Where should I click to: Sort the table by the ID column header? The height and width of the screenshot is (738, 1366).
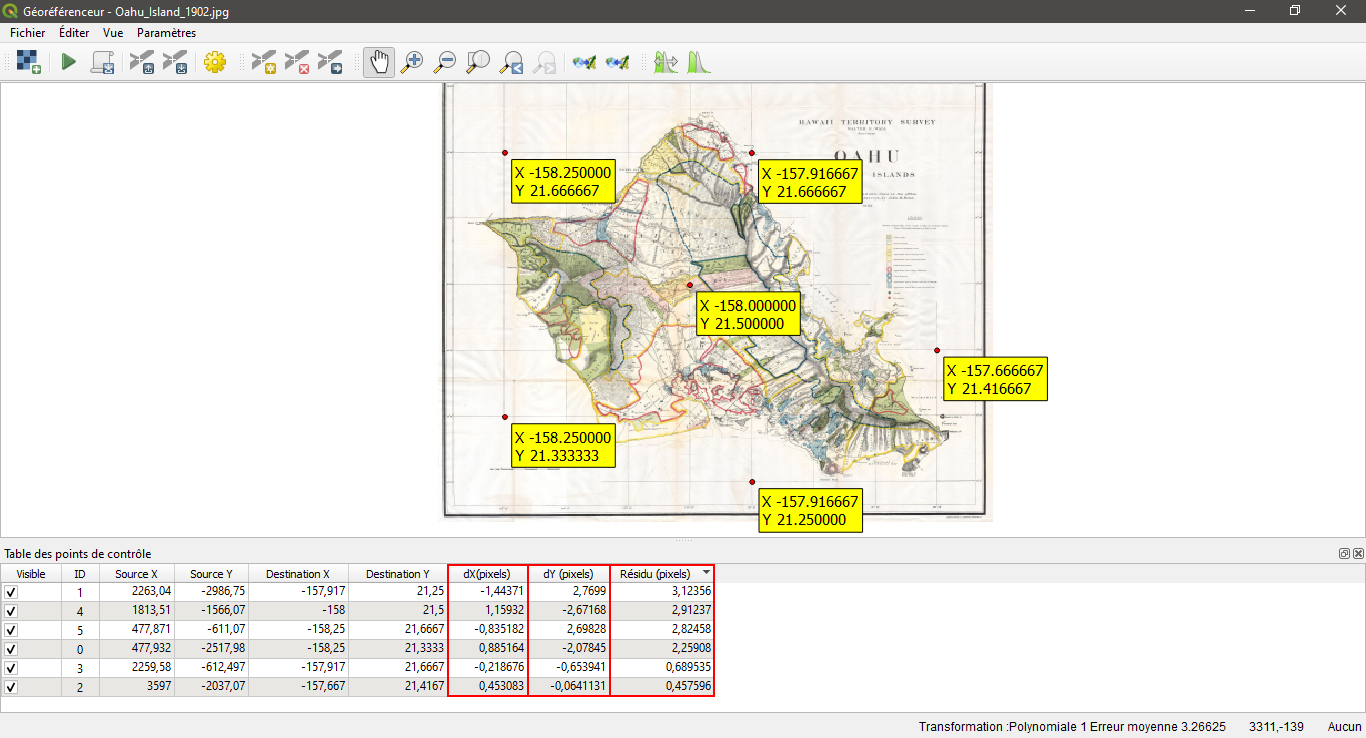(80, 574)
